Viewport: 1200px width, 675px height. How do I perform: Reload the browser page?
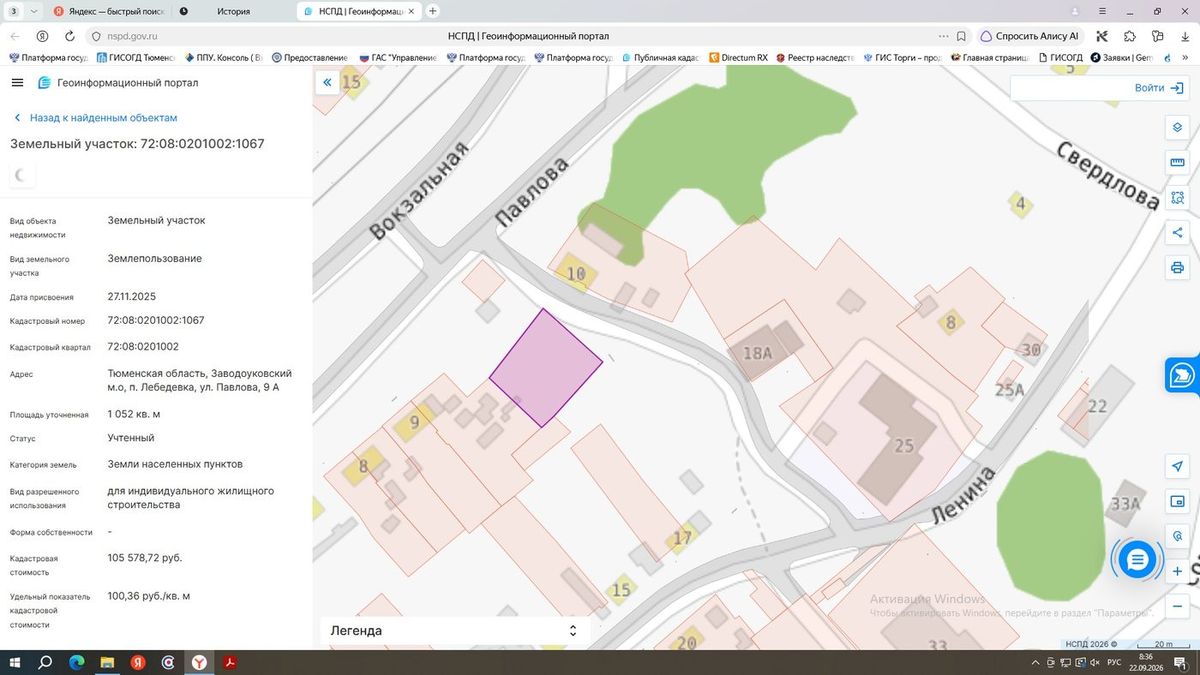(x=70, y=36)
